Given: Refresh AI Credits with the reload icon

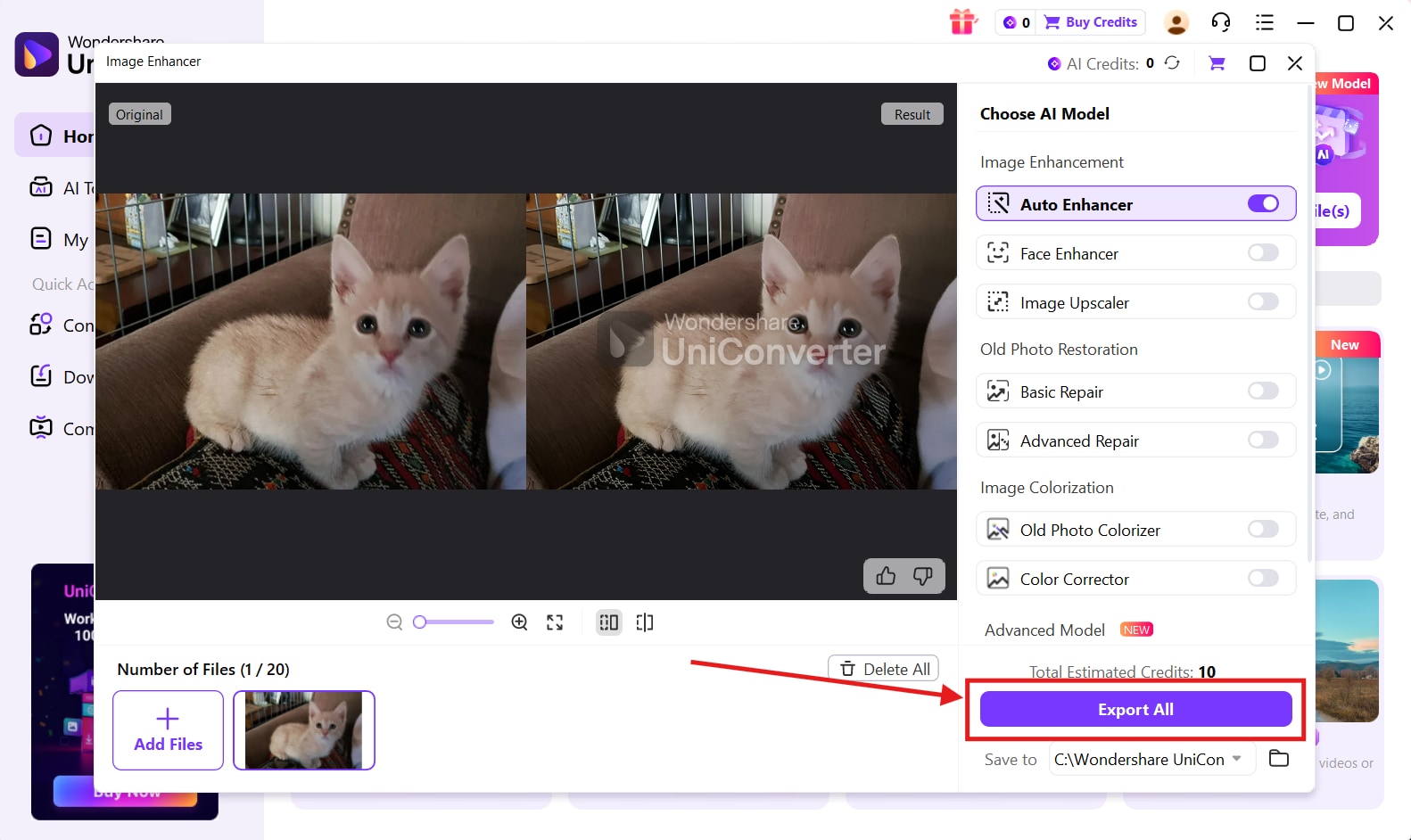Looking at the screenshot, I should click(x=1172, y=62).
